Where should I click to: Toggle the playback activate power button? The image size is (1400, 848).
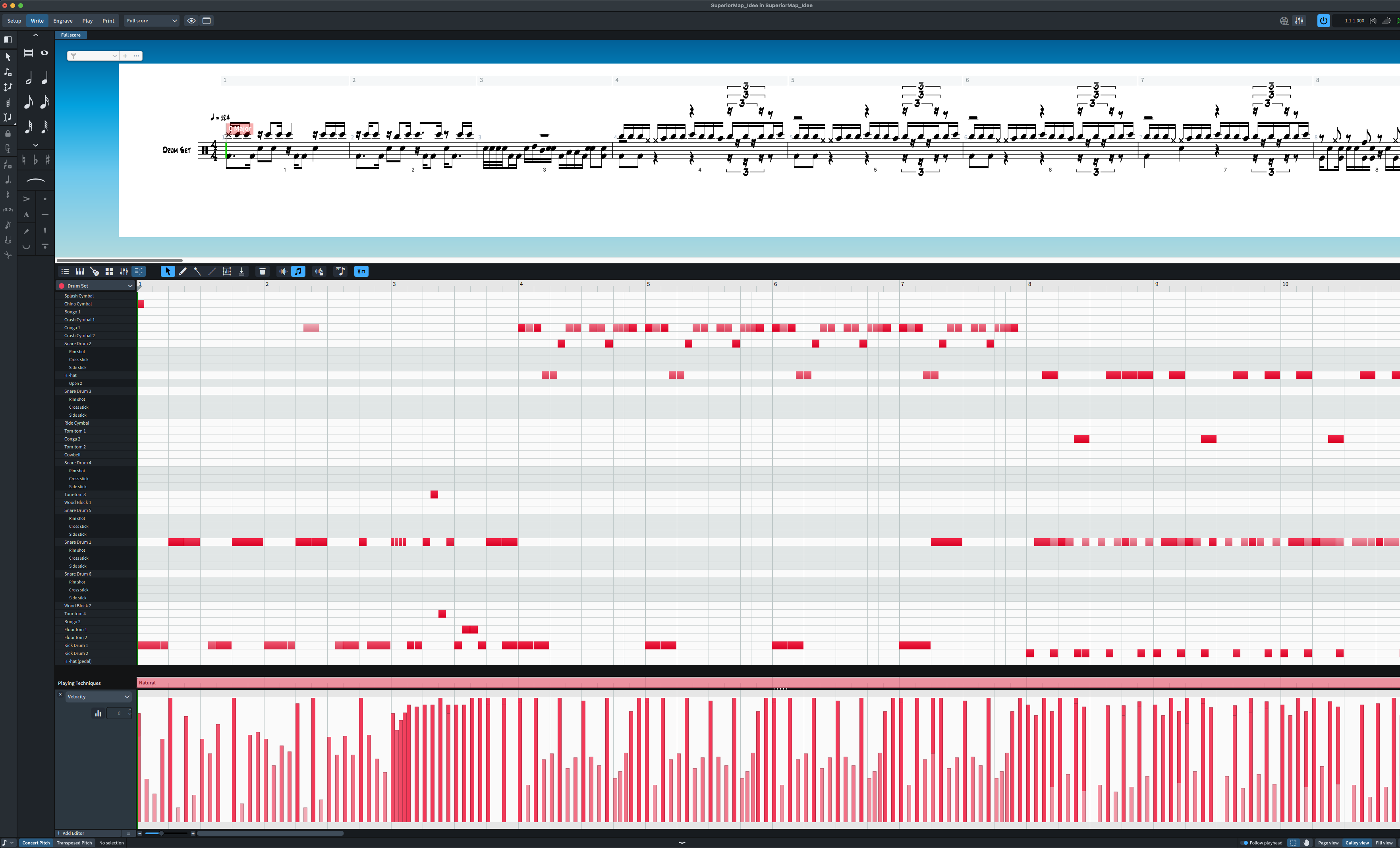pyautogui.click(x=1323, y=21)
